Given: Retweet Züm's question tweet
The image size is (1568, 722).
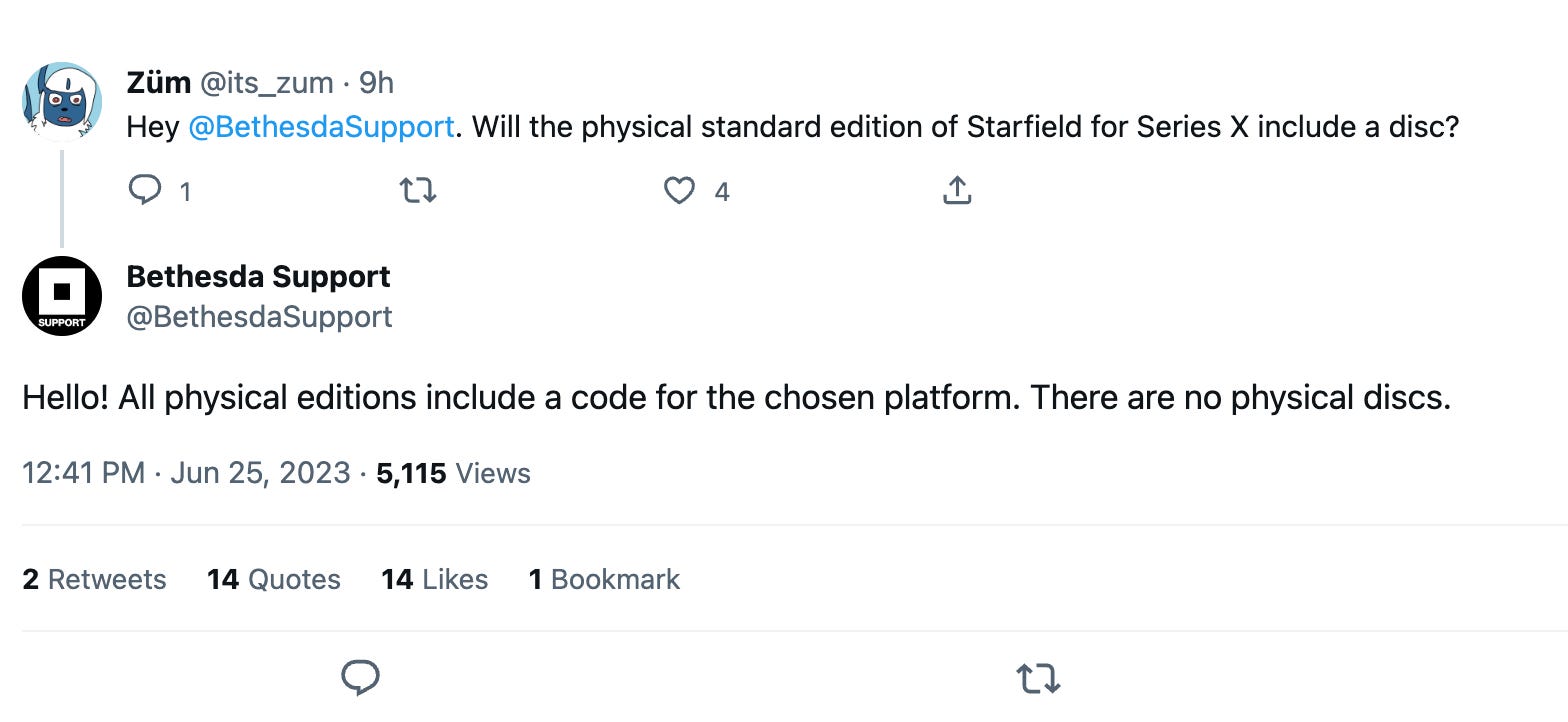Looking at the screenshot, I should [x=417, y=190].
